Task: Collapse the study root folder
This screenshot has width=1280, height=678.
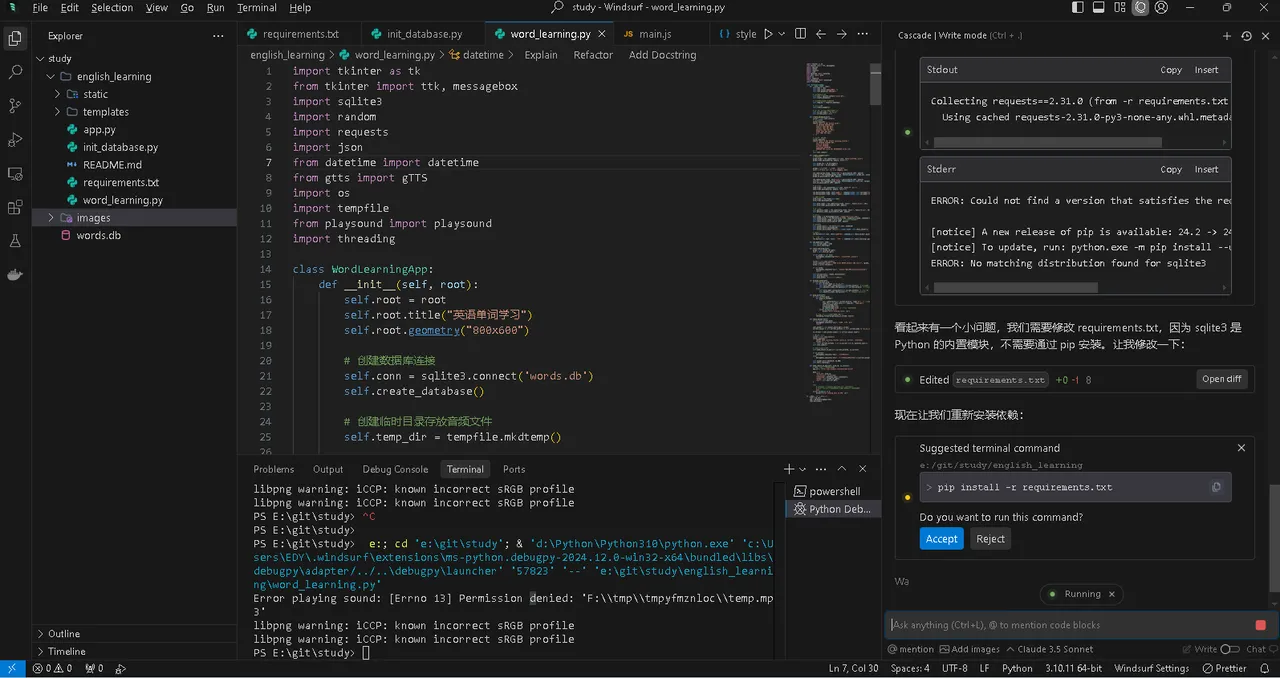Action: (x=40, y=59)
